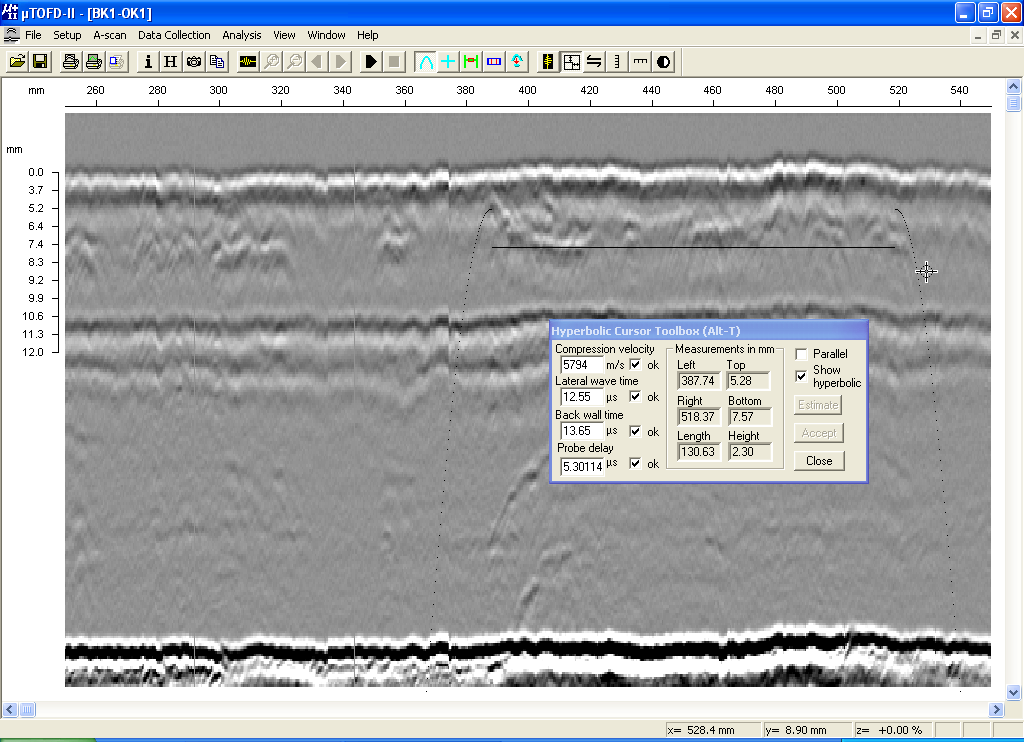This screenshot has height=742, width=1024.
Task: Click the vertical scrollbar up arrow
Action: tap(1014, 86)
